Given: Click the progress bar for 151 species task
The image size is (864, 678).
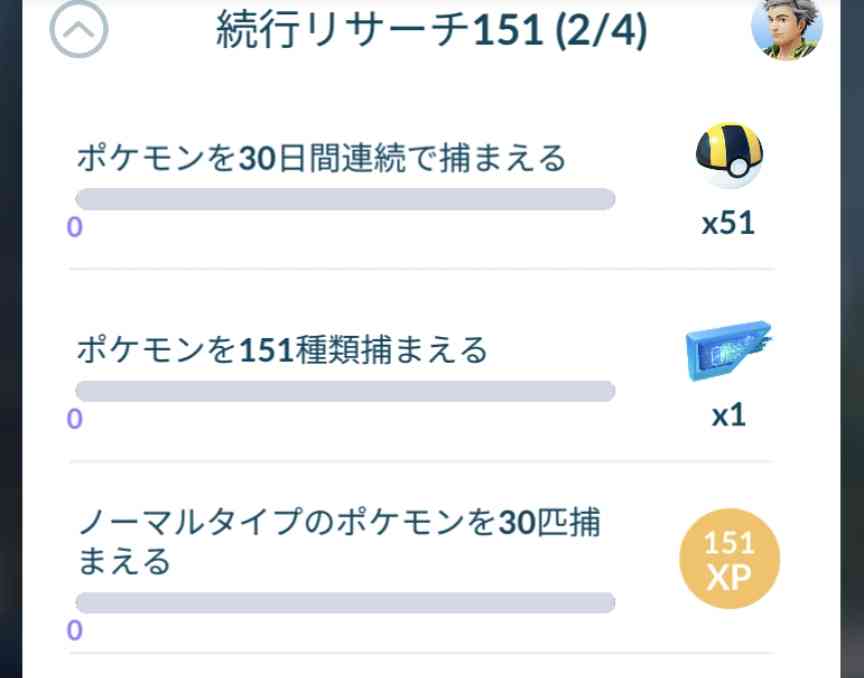Looking at the screenshot, I should (345, 391).
